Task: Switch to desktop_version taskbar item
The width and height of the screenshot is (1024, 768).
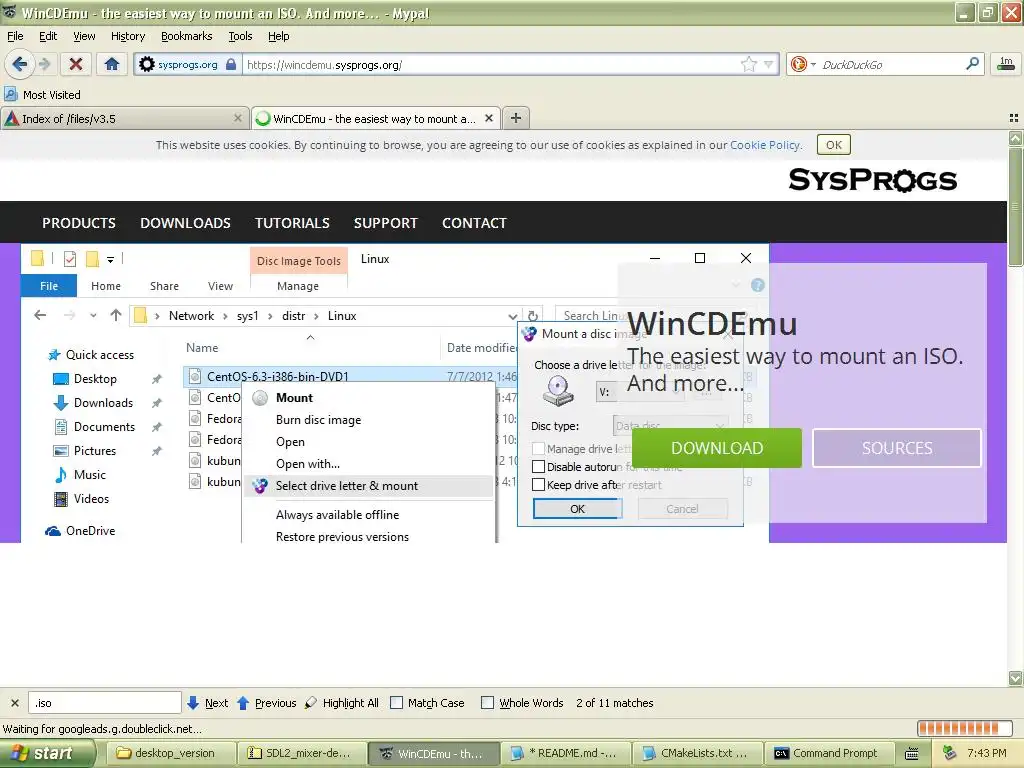Action: [x=169, y=753]
